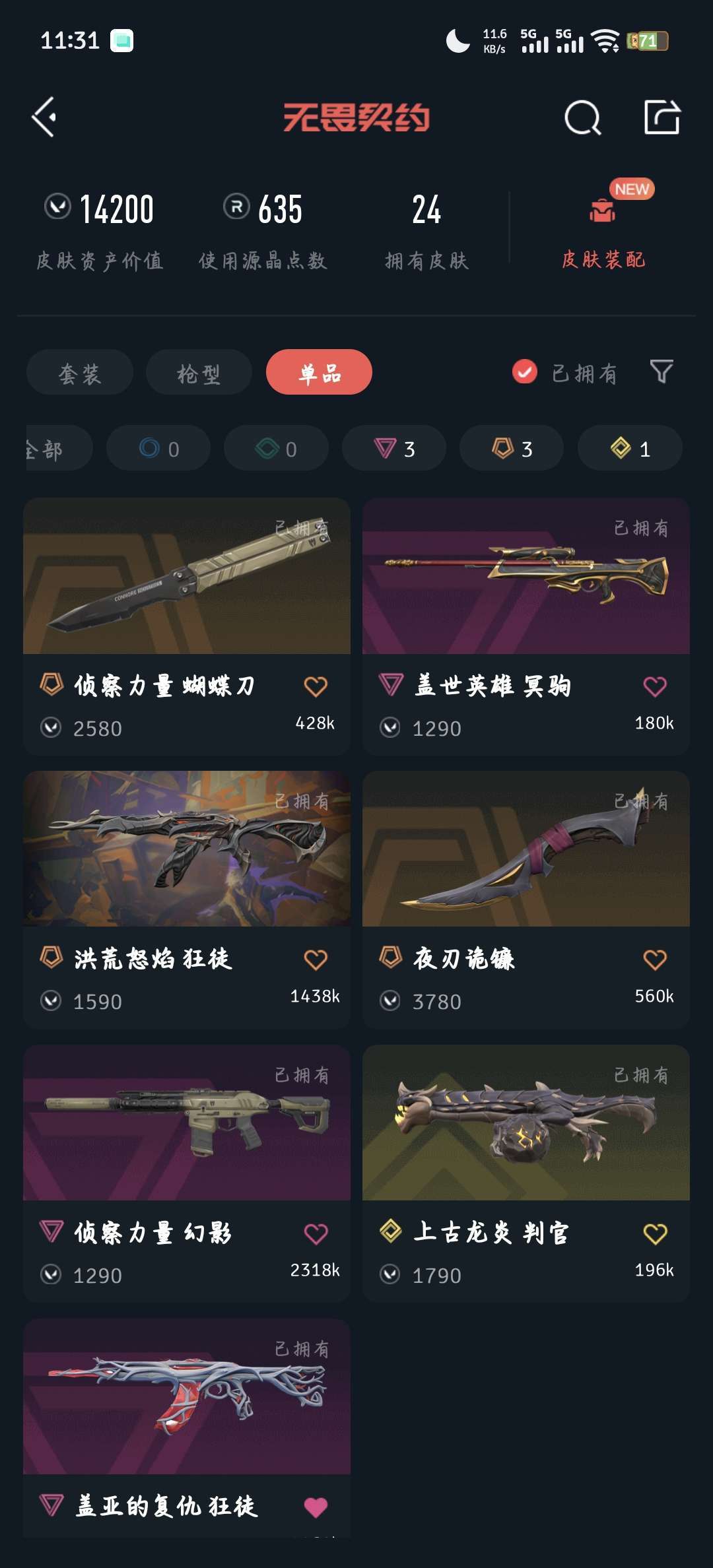Screen dimensions: 713x1568
Task: Switch to the 套装 tab
Action: click(x=80, y=372)
